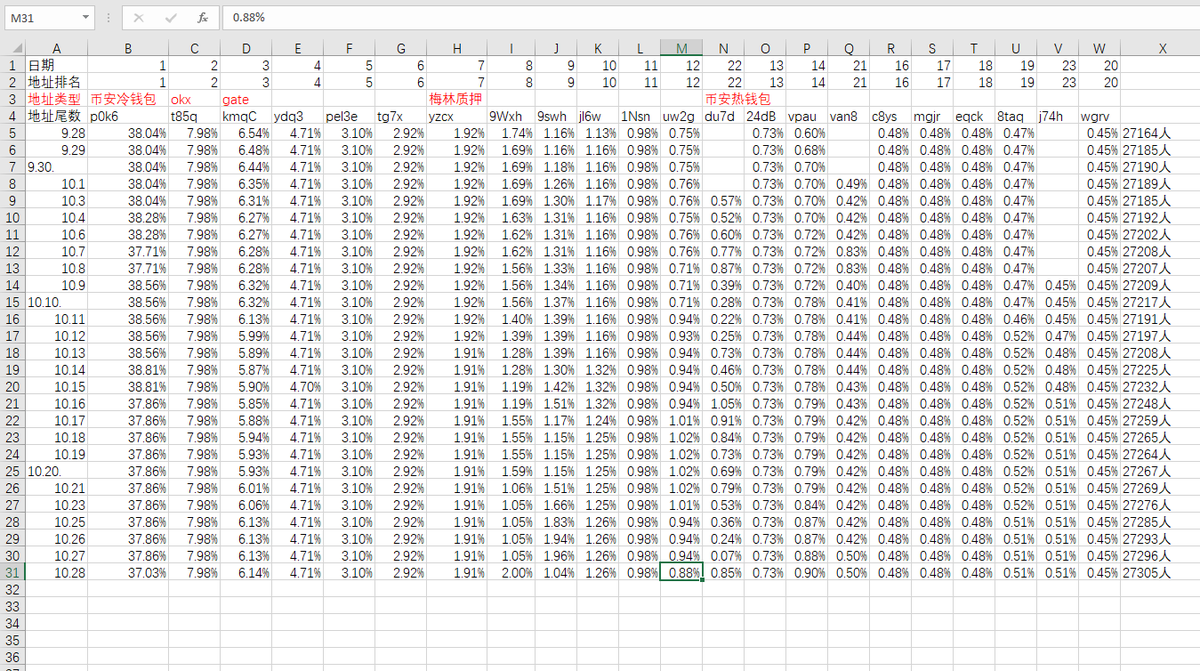1200x671 pixels.
Task: Click the 24dB address cell
Action: (765, 116)
